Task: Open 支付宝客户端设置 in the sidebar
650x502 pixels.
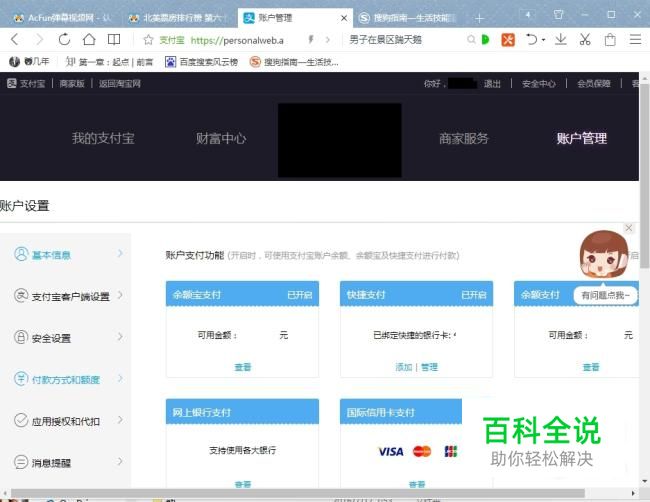Action: point(68,296)
